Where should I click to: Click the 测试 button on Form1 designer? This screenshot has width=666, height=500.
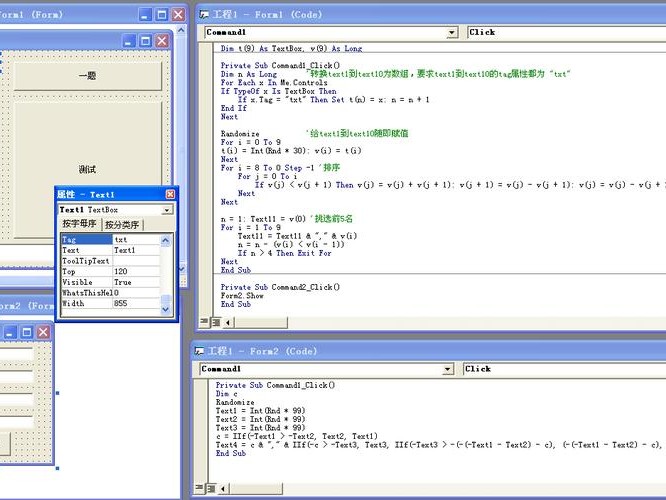(88, 169)
